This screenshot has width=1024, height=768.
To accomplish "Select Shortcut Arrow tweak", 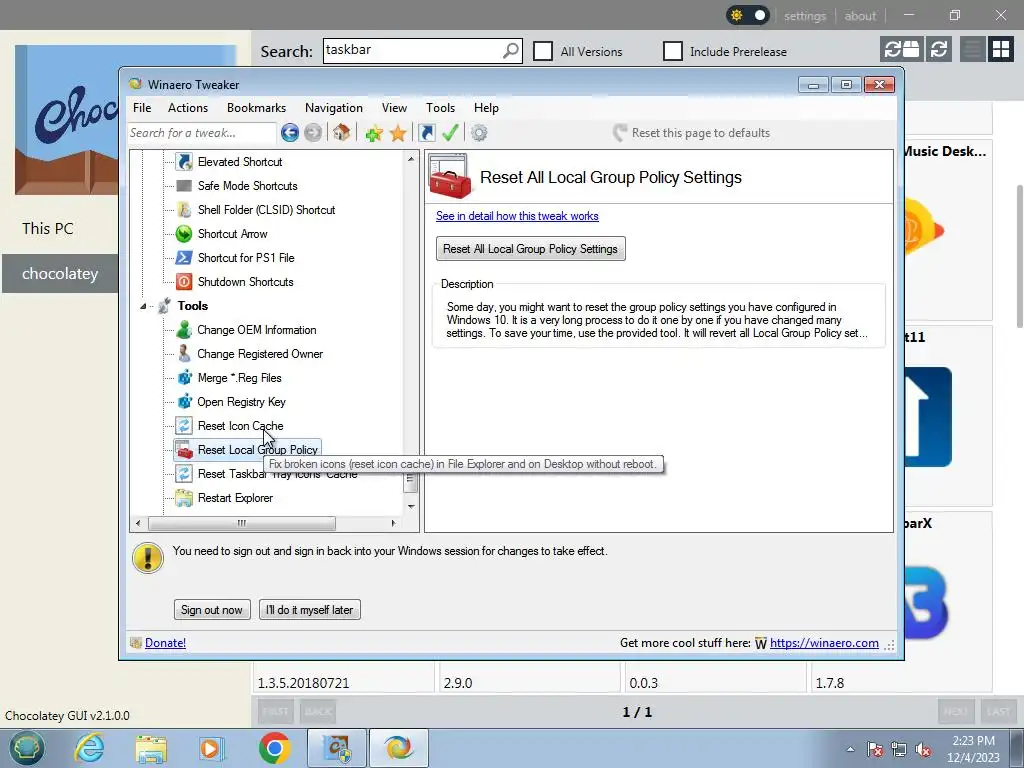I will pos(232,234).
